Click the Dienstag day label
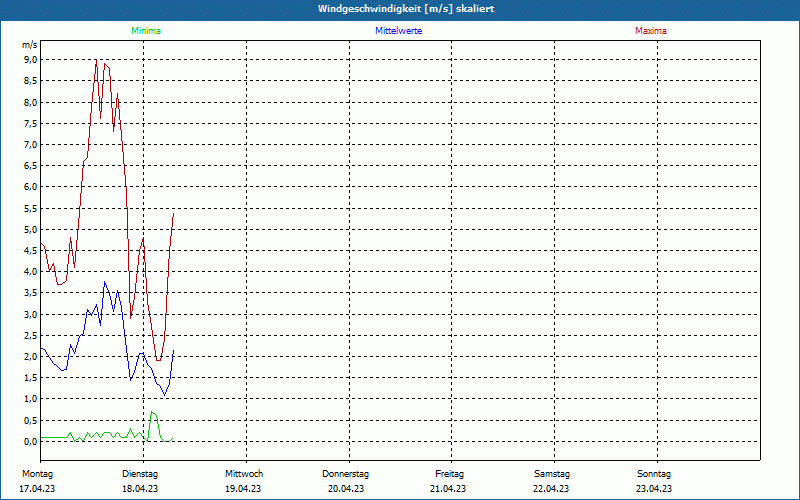 pos(140,474)
